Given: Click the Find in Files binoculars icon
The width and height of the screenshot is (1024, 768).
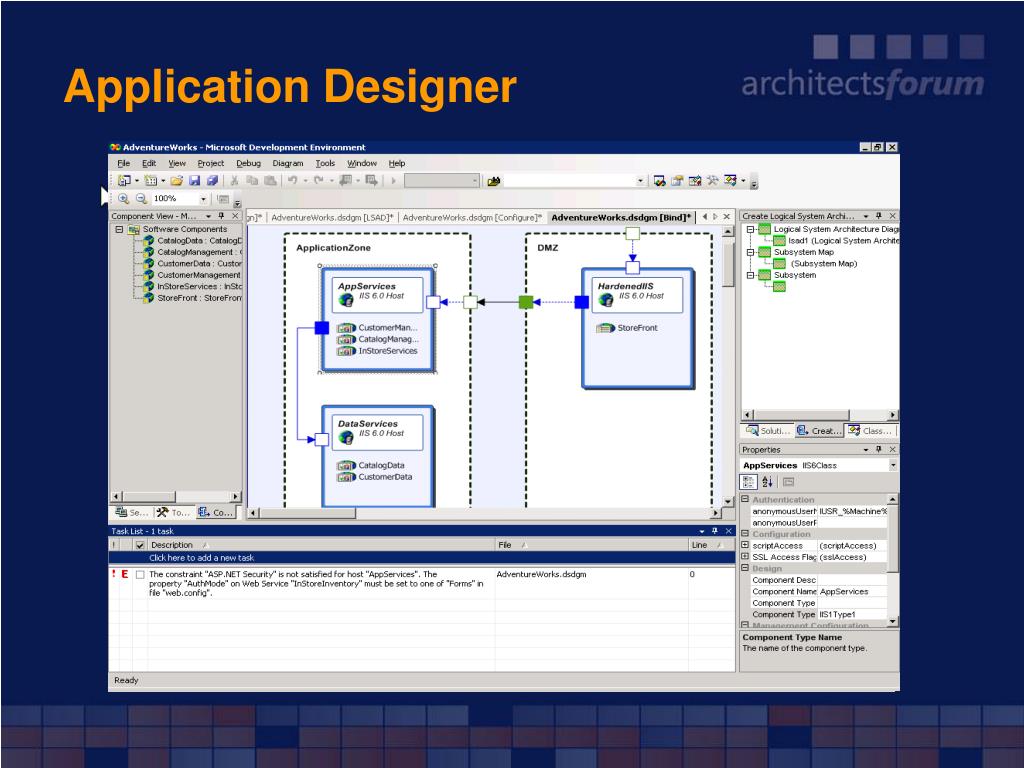Looking at the screenshot, I should click(x=494, y=181).
